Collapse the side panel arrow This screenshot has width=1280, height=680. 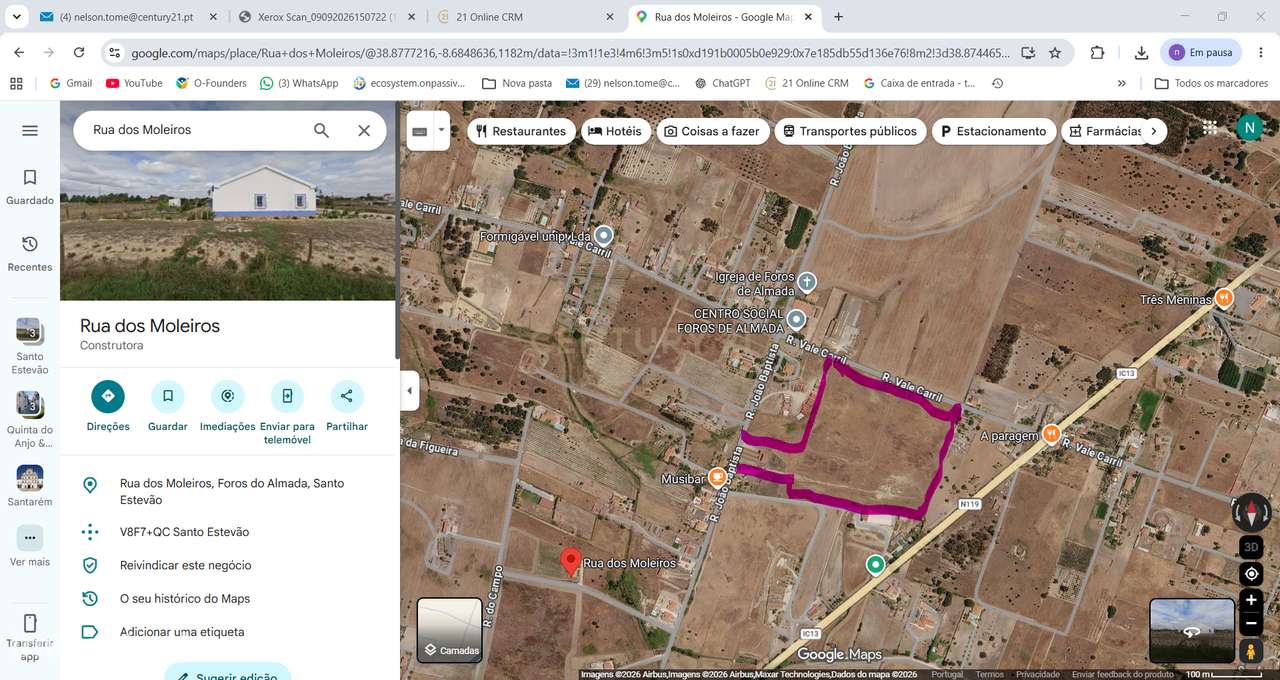pyautogui.click(x=409, y=391)
